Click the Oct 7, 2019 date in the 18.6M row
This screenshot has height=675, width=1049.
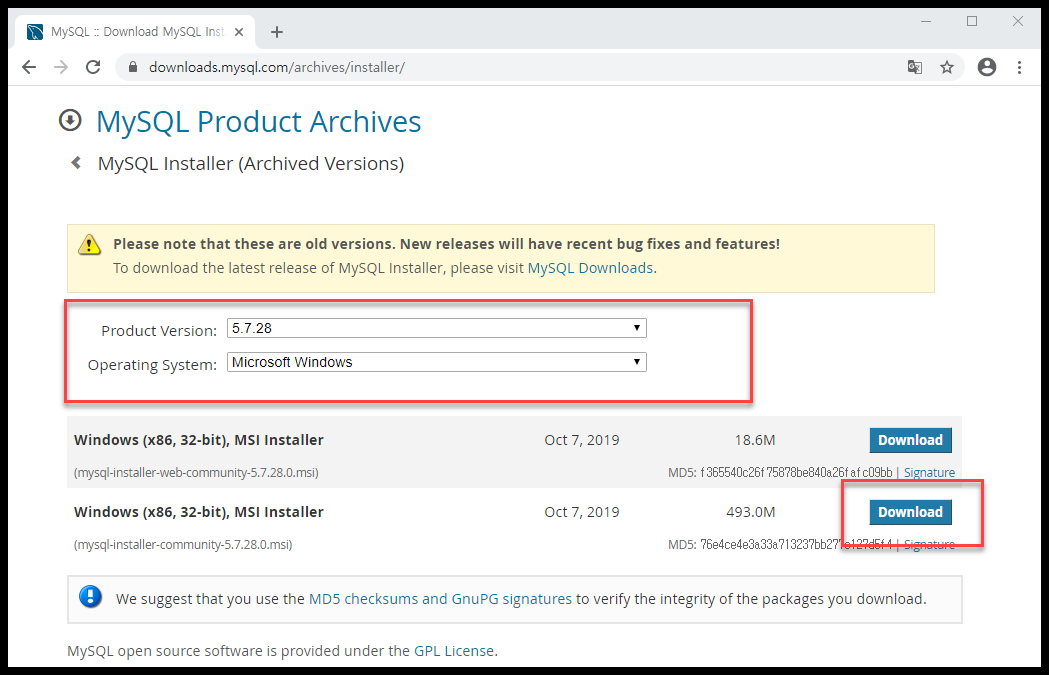(581, 440)
